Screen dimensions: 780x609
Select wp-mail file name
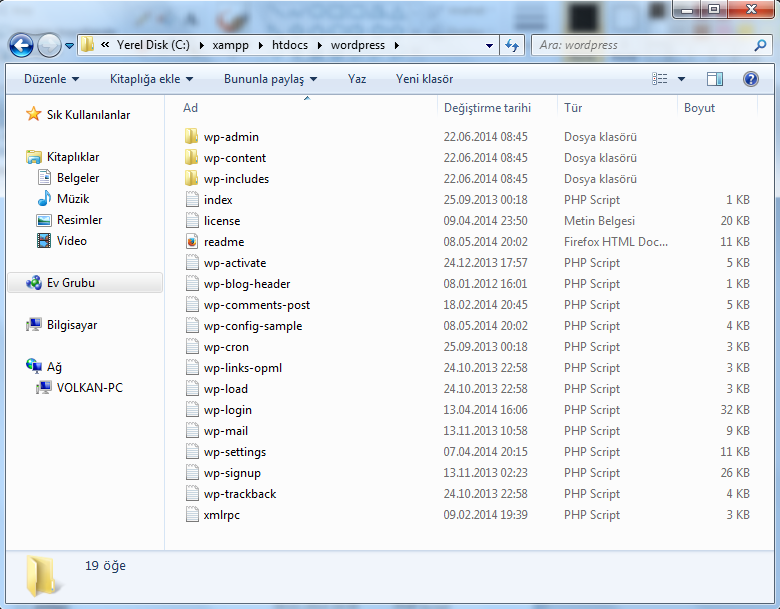[225, 431]
